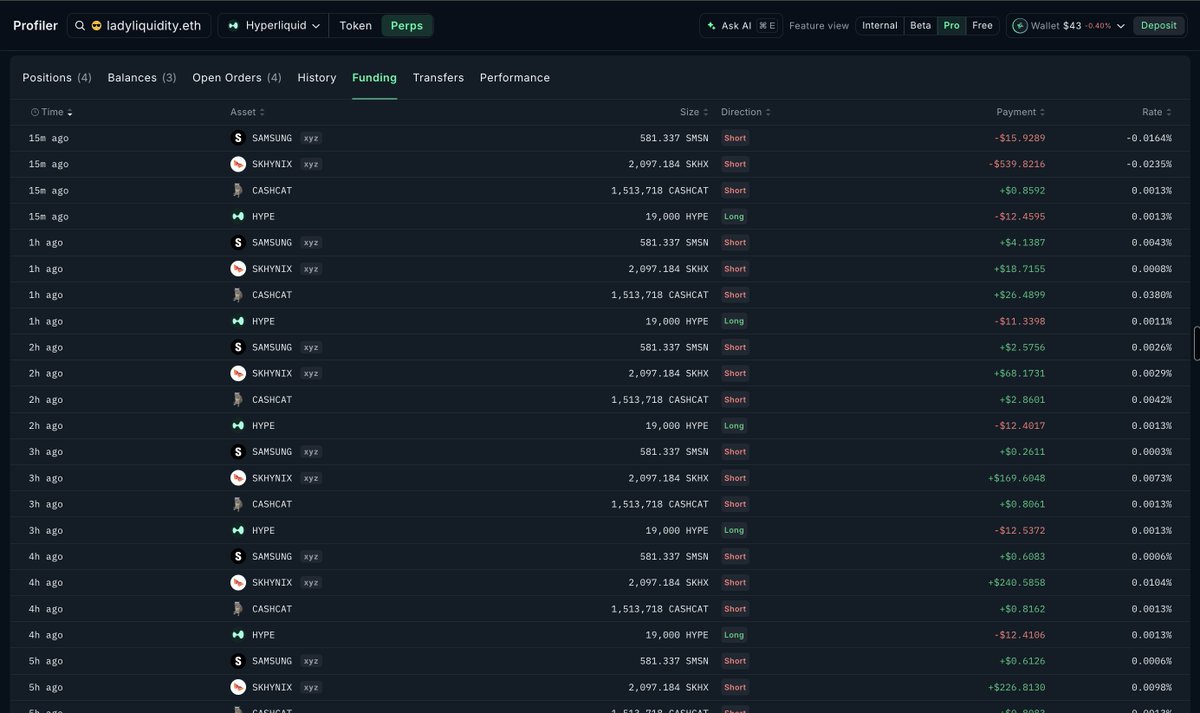The image size is (1200, 713).
Task: Click the SKHYNIX icon in the 2h ago row
Action: (238, 373)
